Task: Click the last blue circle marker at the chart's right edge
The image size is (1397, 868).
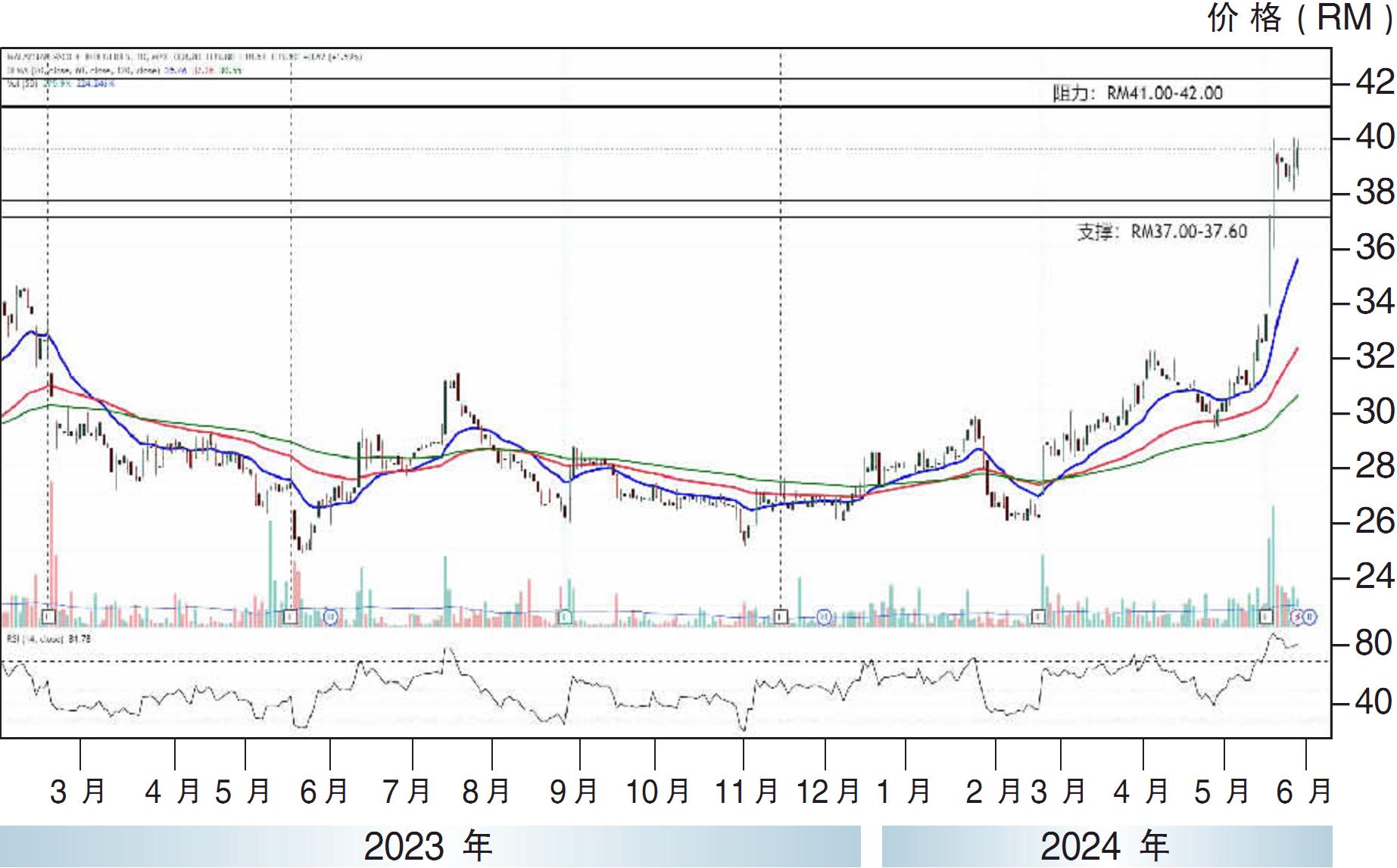Action: tap(1311, 618)
